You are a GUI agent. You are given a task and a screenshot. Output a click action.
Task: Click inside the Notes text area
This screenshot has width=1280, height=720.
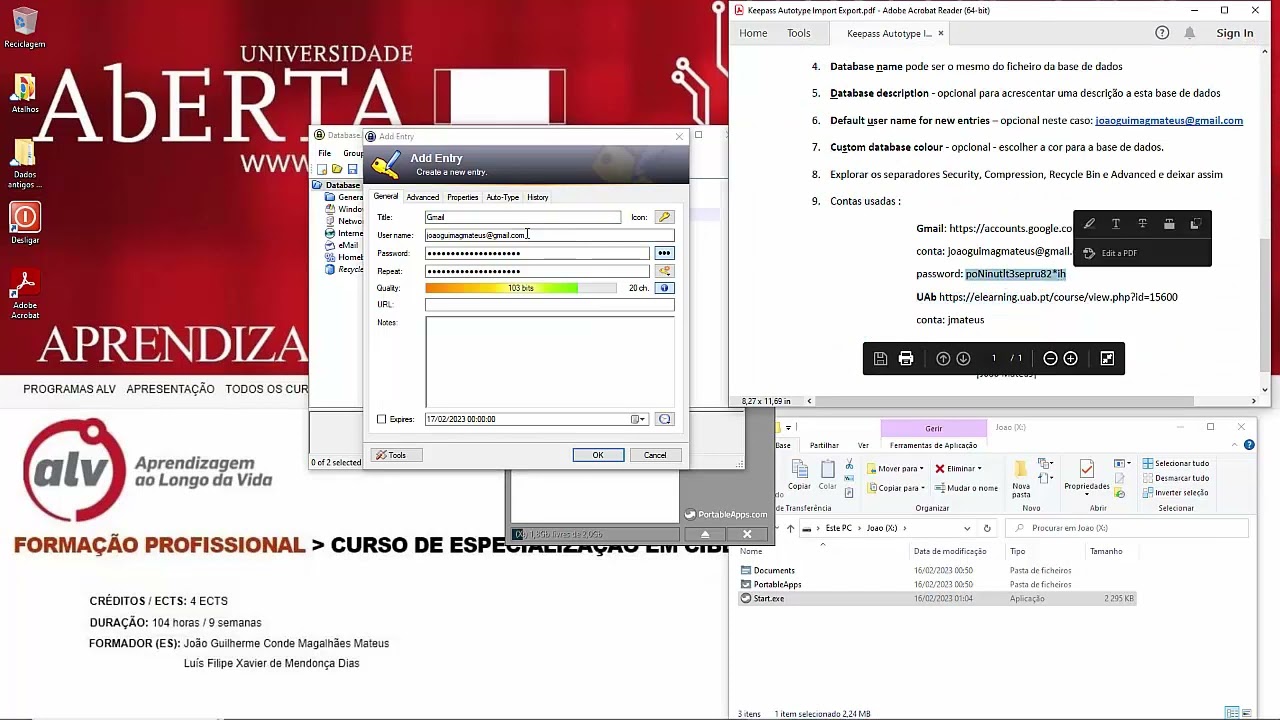[x=549, y=362]
